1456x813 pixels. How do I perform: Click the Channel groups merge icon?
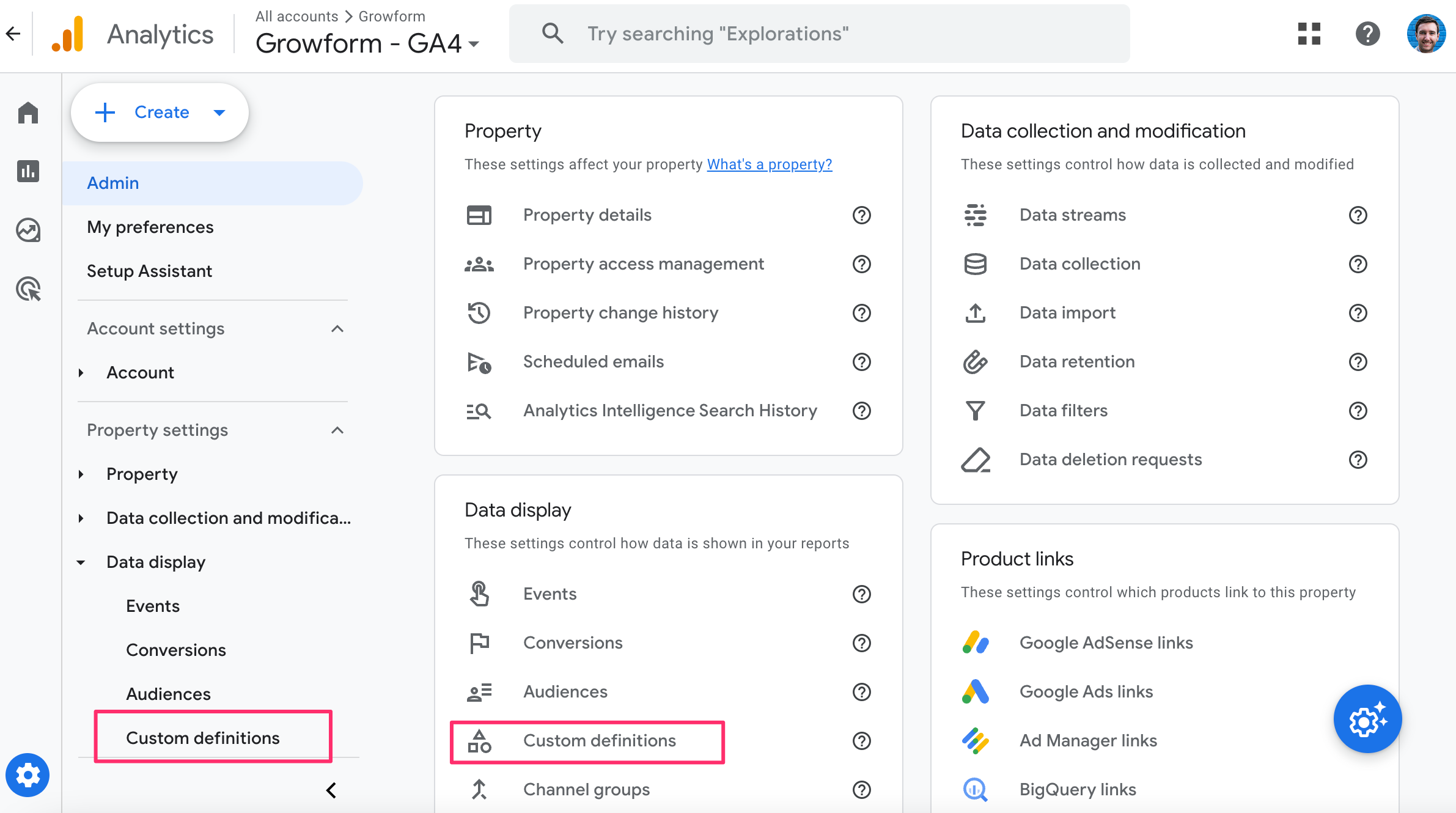tap(479, 790)
